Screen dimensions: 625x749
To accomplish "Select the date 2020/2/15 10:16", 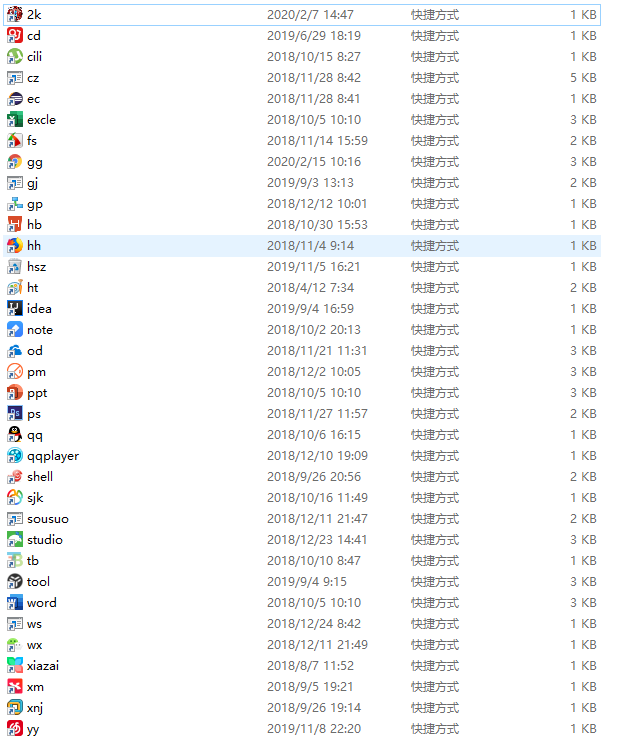I will click(314, 162).
